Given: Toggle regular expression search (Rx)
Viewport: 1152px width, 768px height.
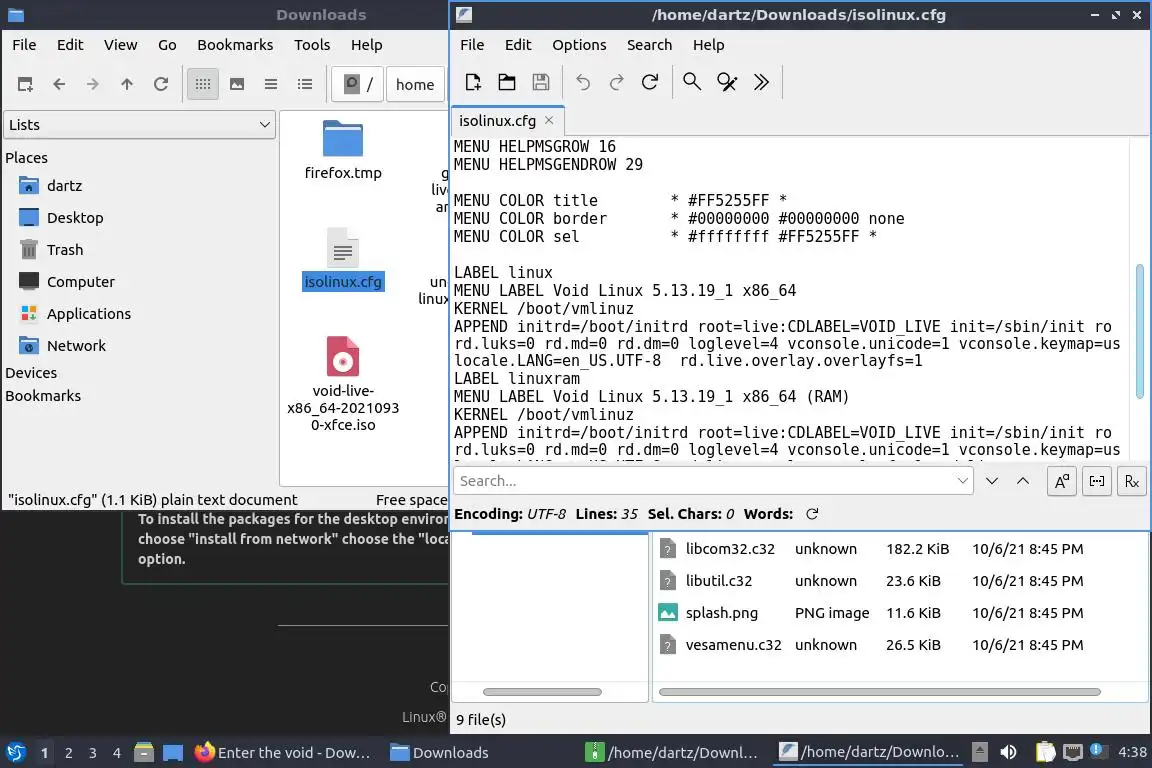Looking at the screenshot, I should tap(1132, 481).
